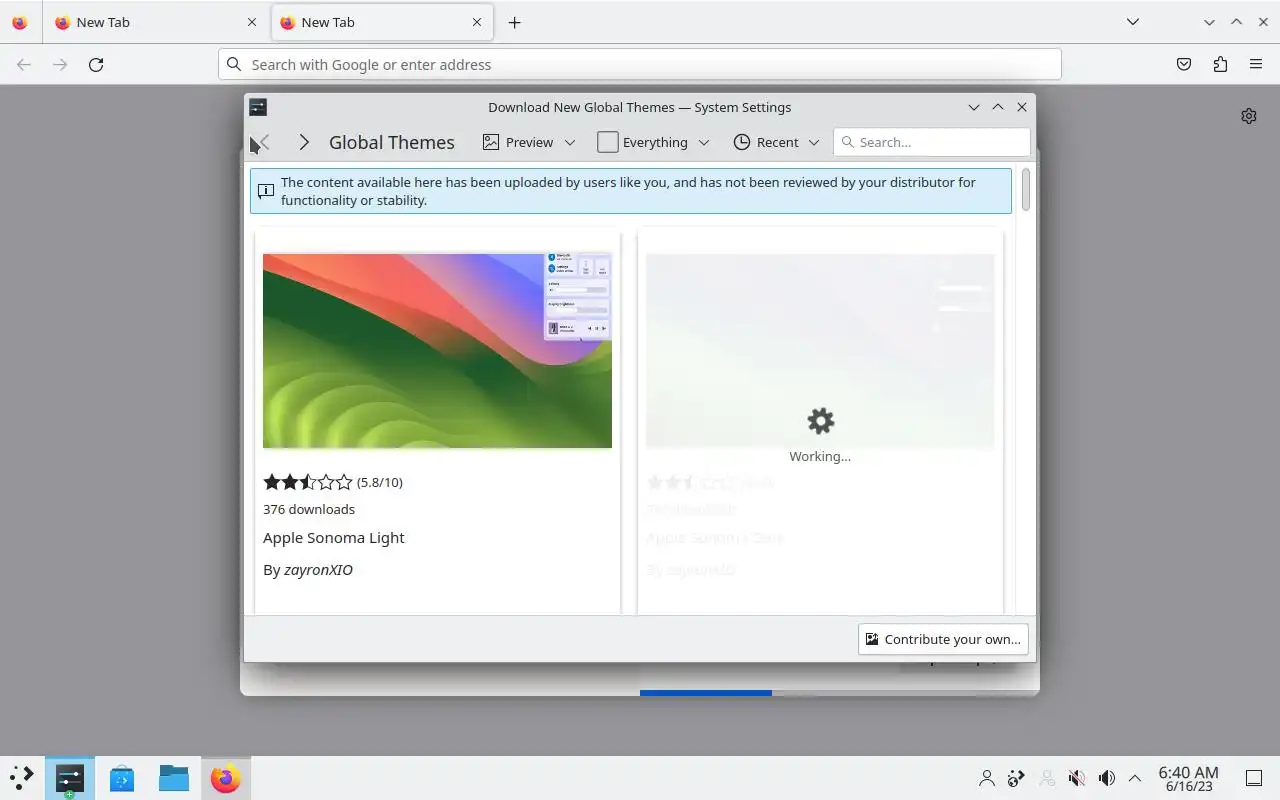1280x800 pixels.
Task: Go back in Firefox
Action: click(x=24, y=64)
